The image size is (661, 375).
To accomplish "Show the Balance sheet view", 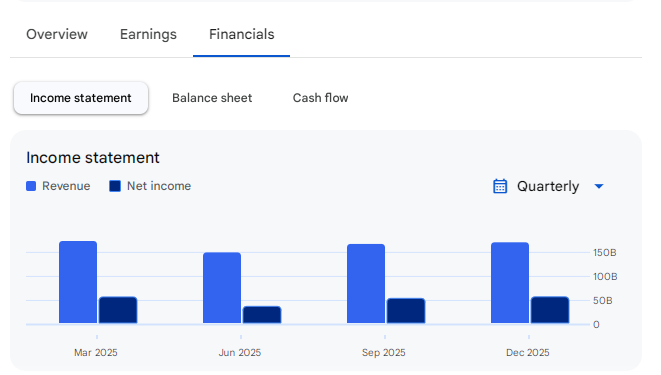I will pyautogui.click(x=212, y=98).
